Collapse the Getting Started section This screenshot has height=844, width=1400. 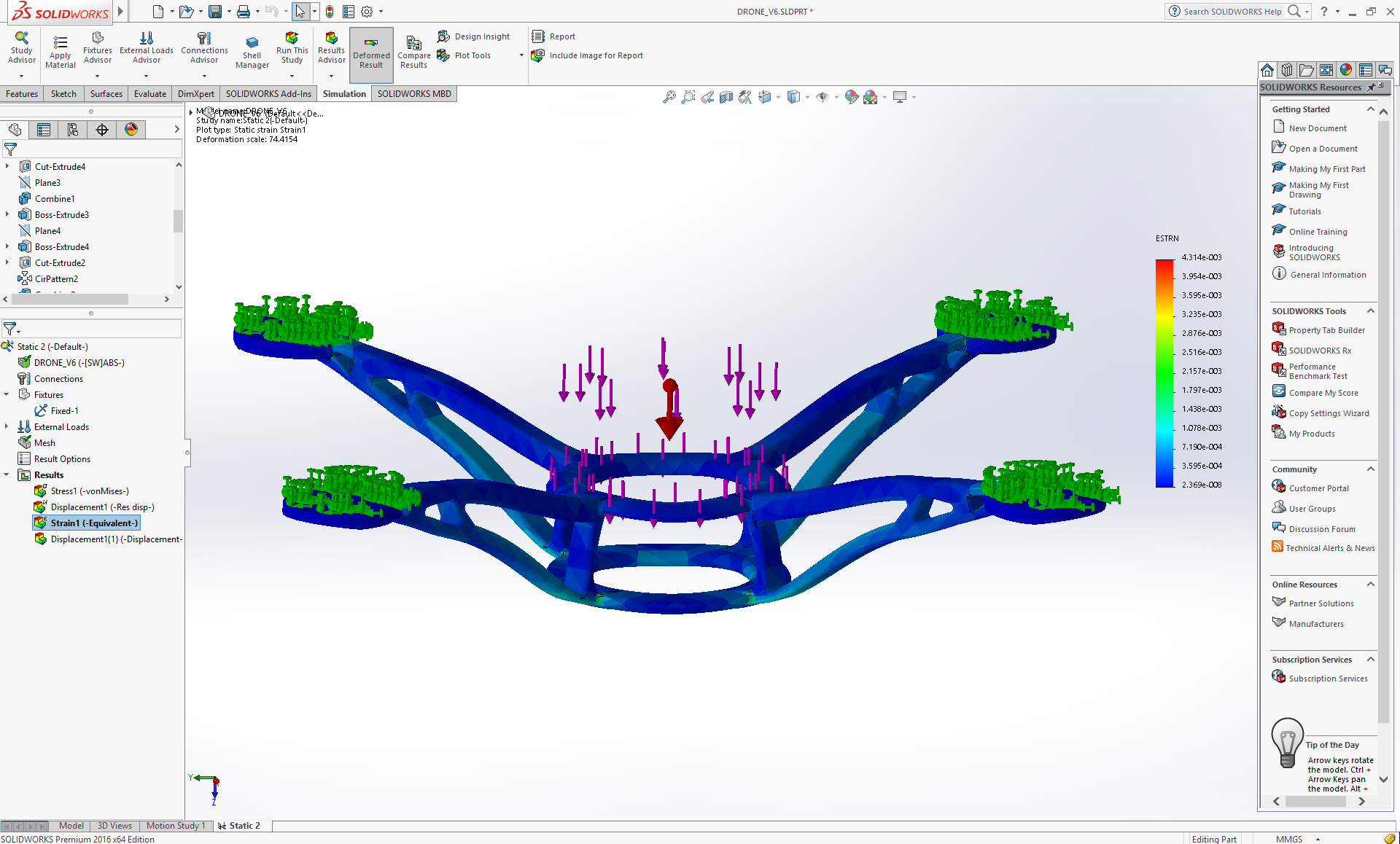1370,109
